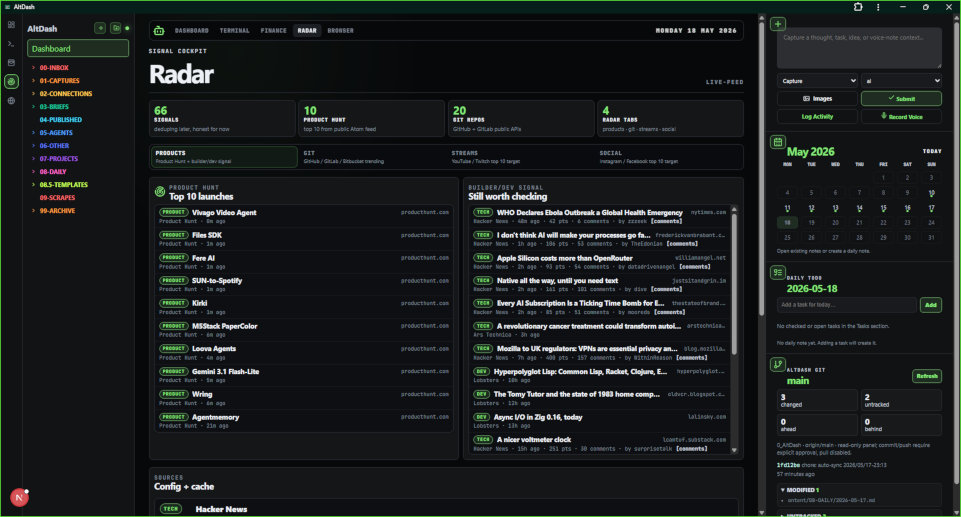Open the 04-PUBLISHED folder
This screenshot has width=961, height=517.
pyautogui.click(x=61, y=120)
